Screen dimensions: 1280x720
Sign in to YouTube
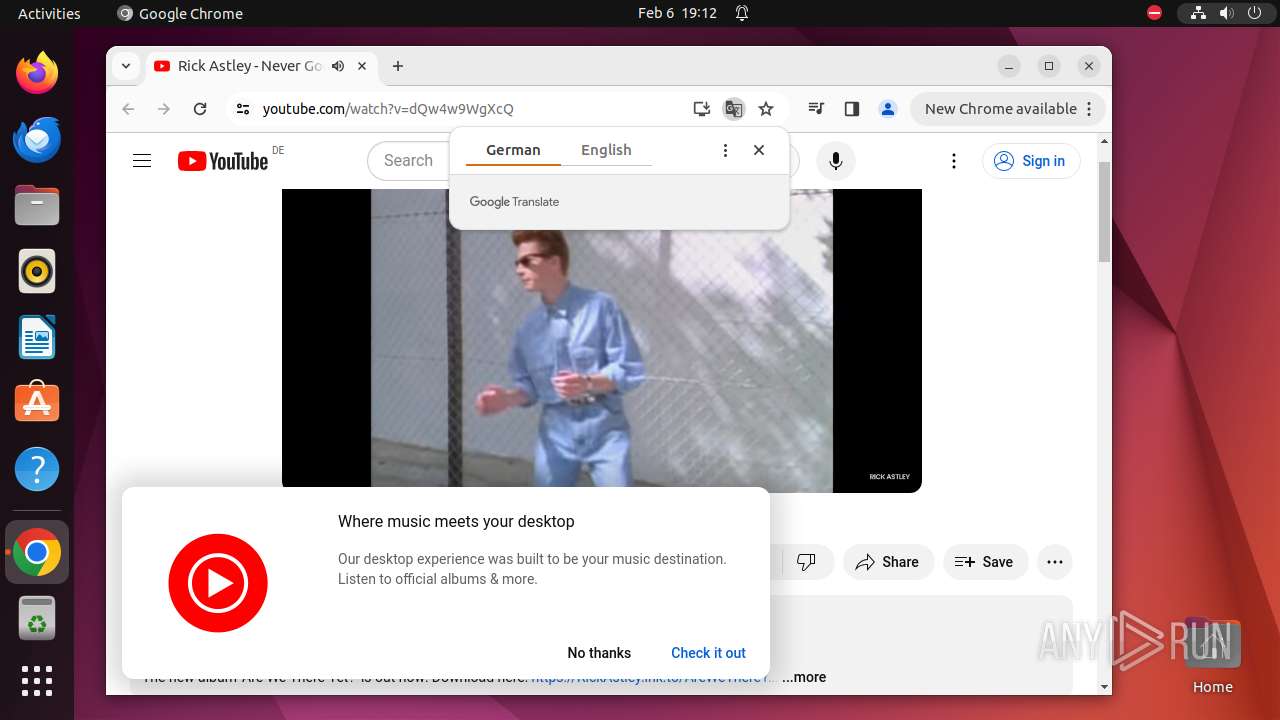(1031, 161)
